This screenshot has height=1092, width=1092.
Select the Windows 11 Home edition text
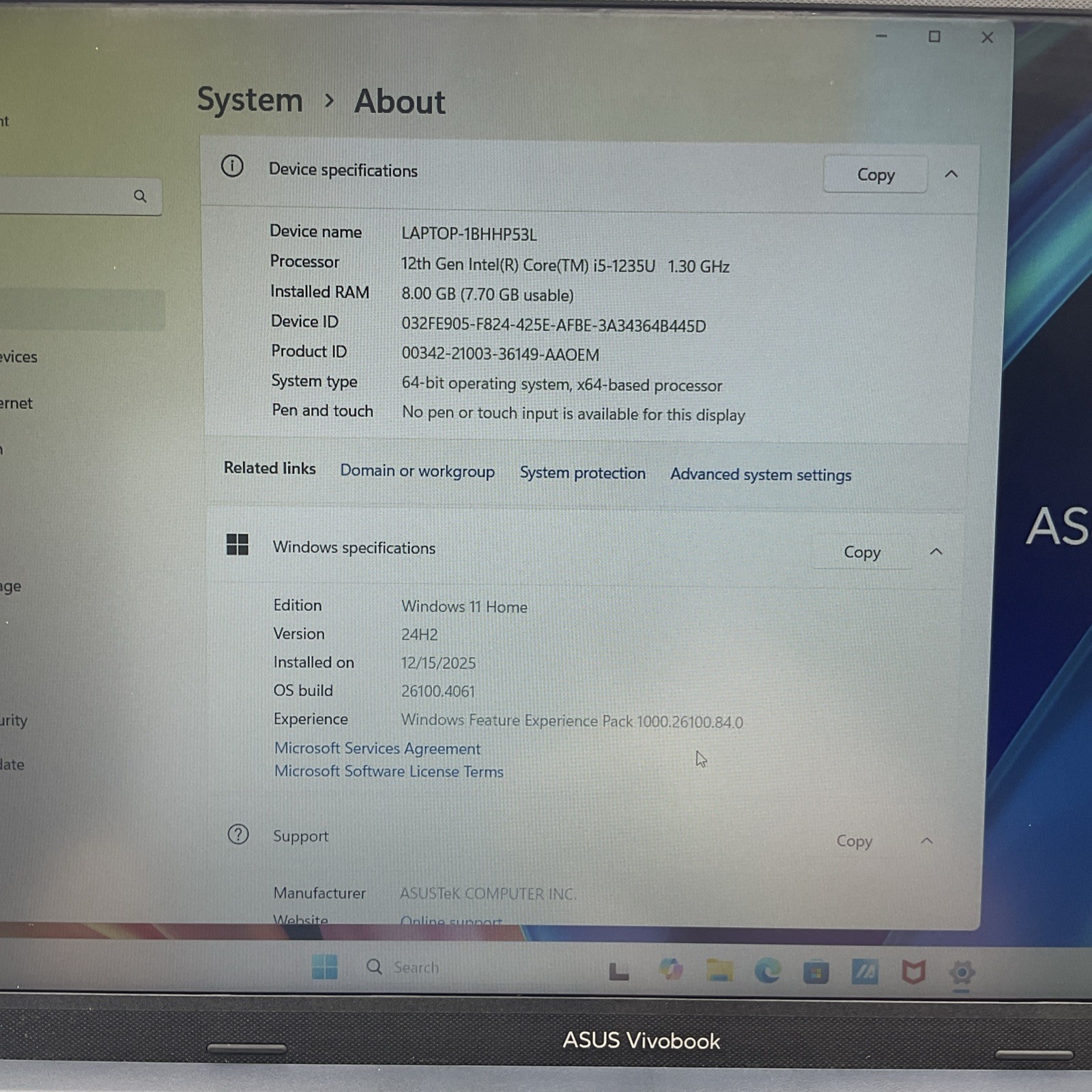[464, 607]
